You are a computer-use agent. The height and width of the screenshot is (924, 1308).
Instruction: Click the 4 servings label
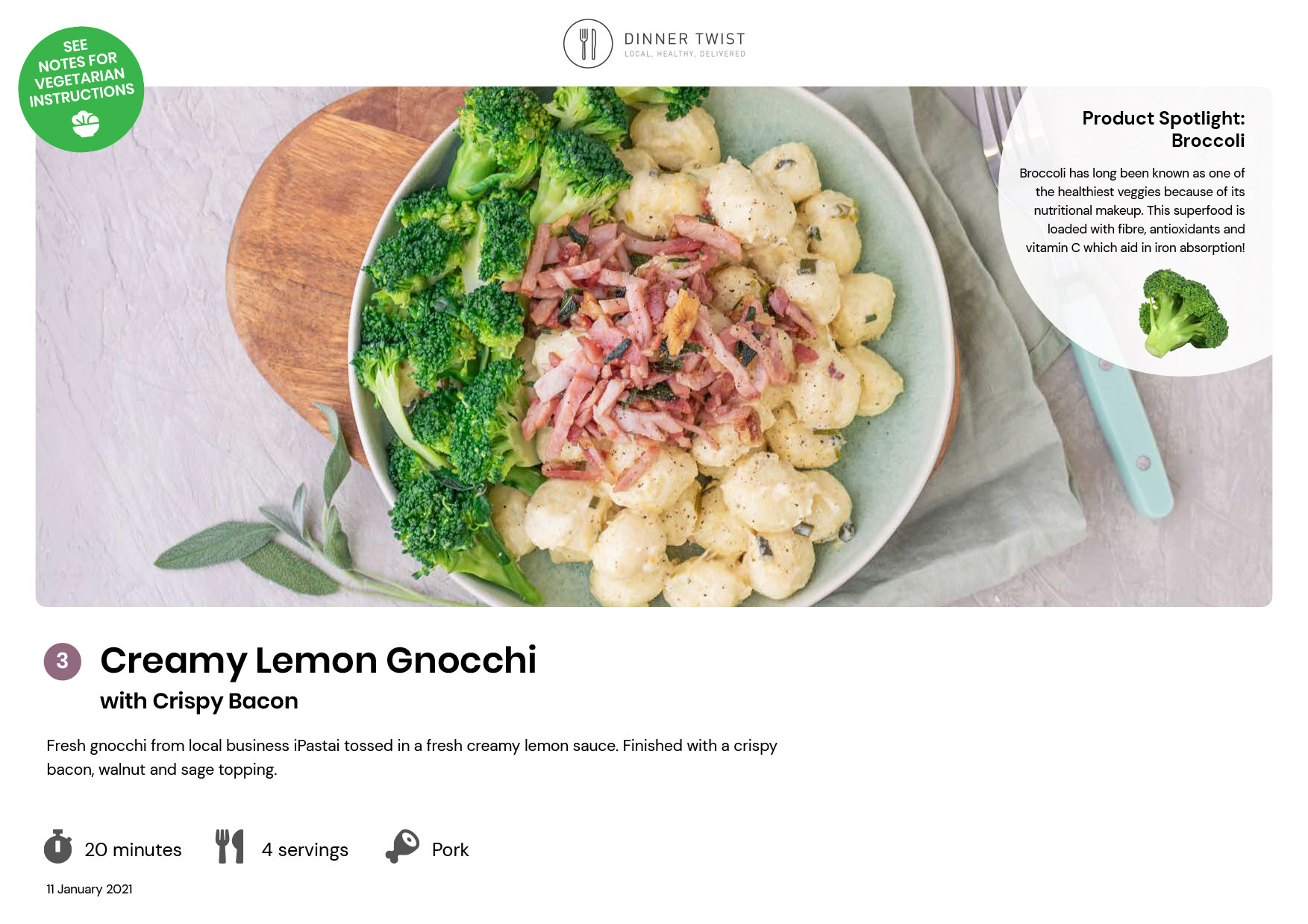[x=304, y=849]
